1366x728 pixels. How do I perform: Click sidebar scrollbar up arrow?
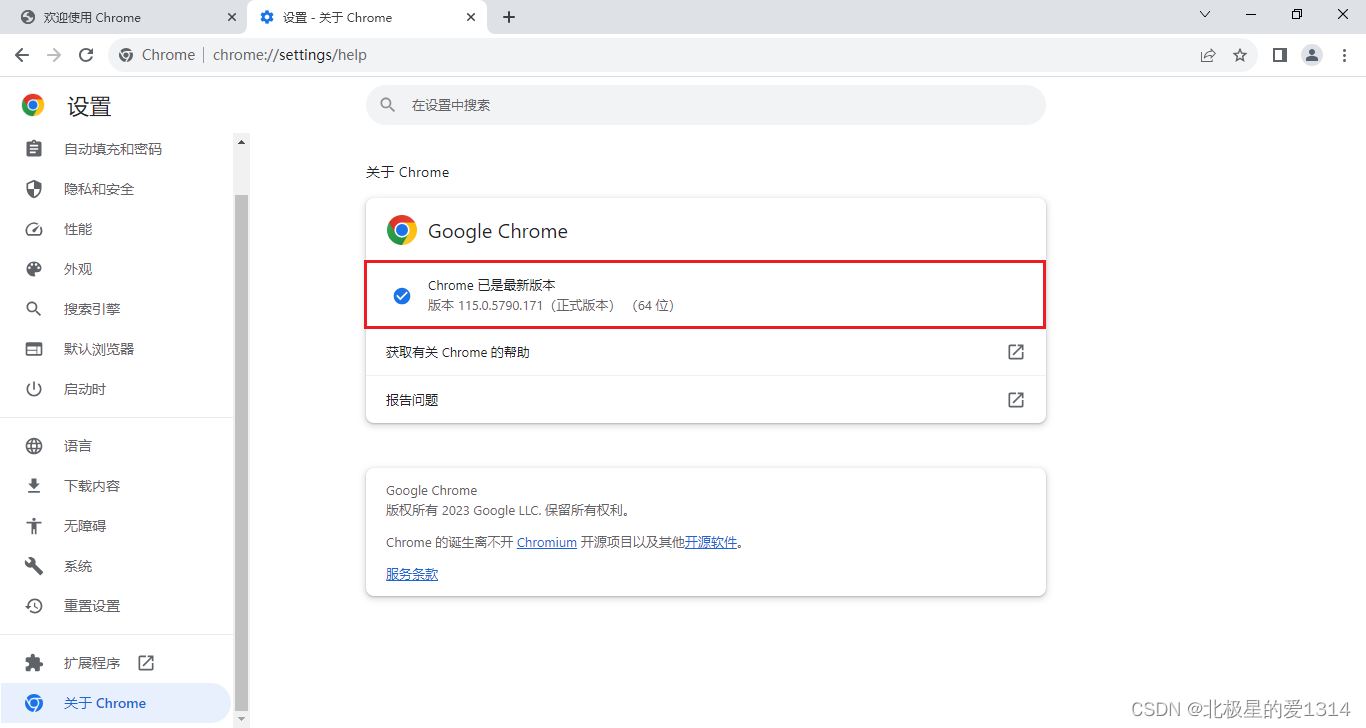241,142
